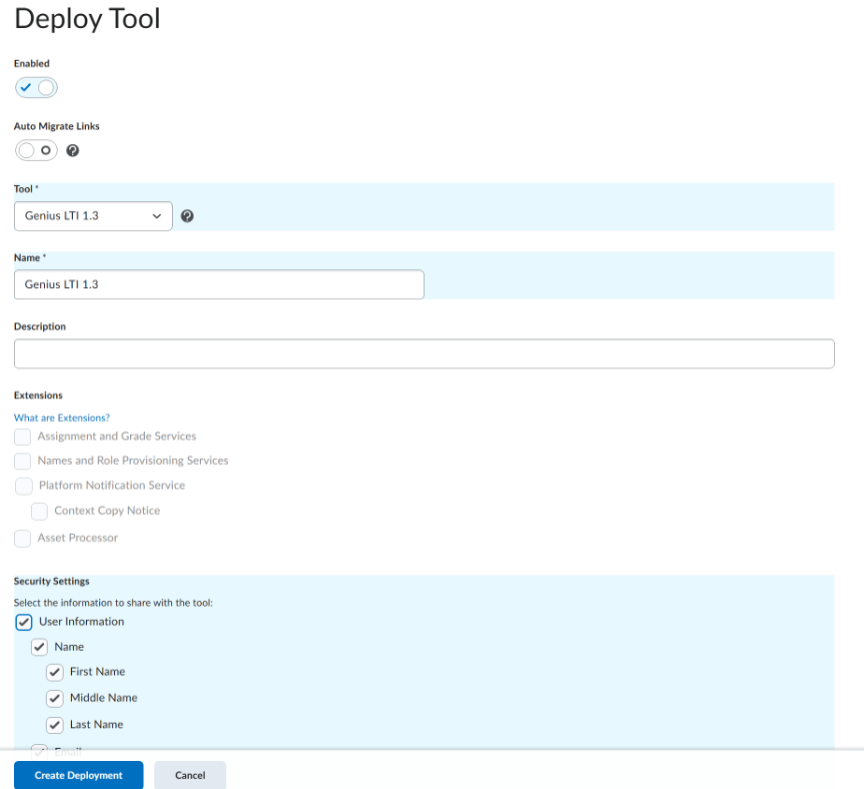Uncheck the Last Name checkbox
The image size is (864, 789).
[55, 725]
